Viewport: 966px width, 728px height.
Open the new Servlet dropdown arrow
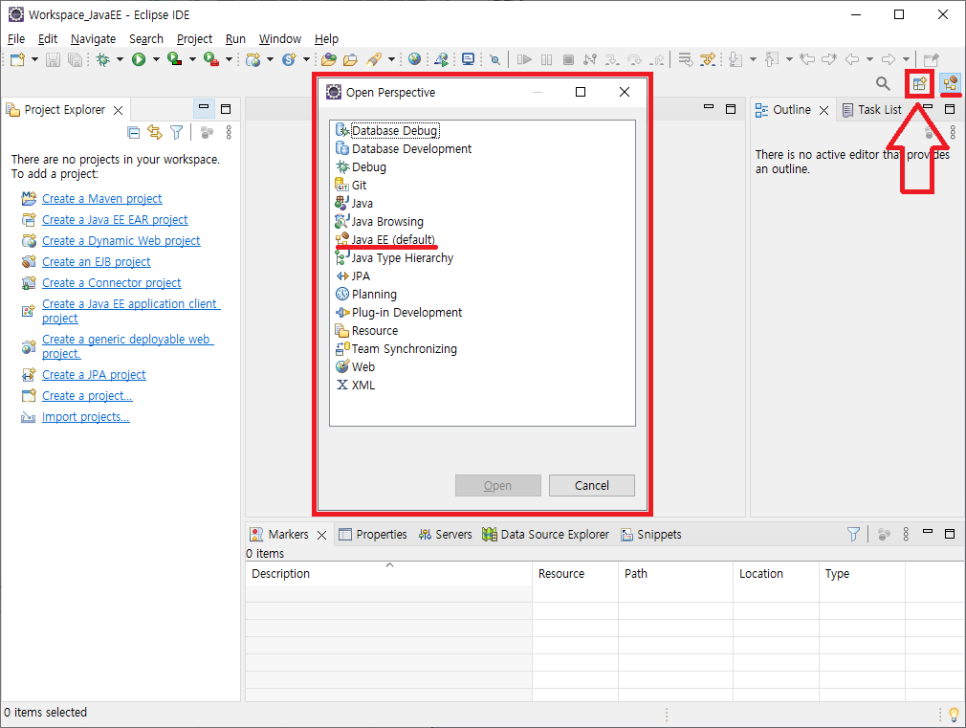coord(306,60)
